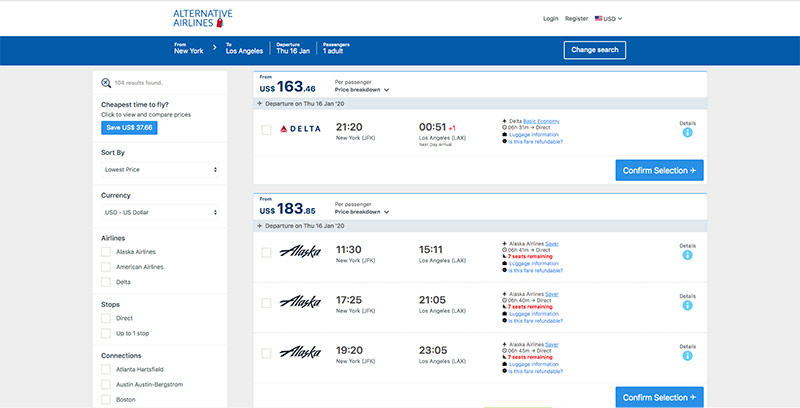Check the Austin Austin-Bergstrom connection filter
This screenshot has height=408, width=800.
point(106,385)
